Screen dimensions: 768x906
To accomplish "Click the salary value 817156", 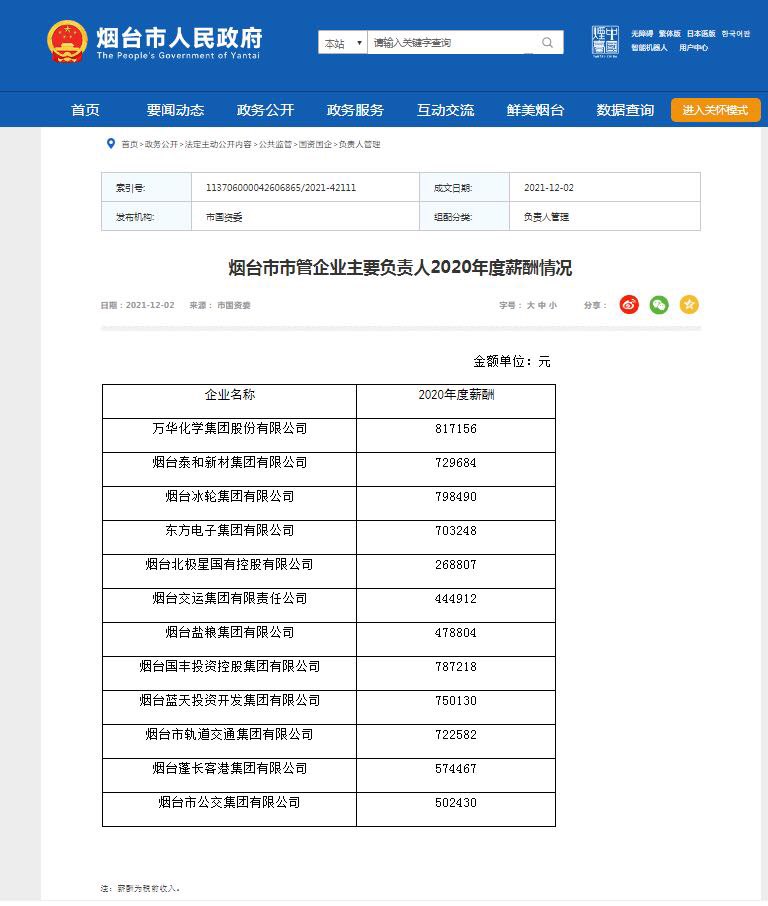I will pos(456,429).
